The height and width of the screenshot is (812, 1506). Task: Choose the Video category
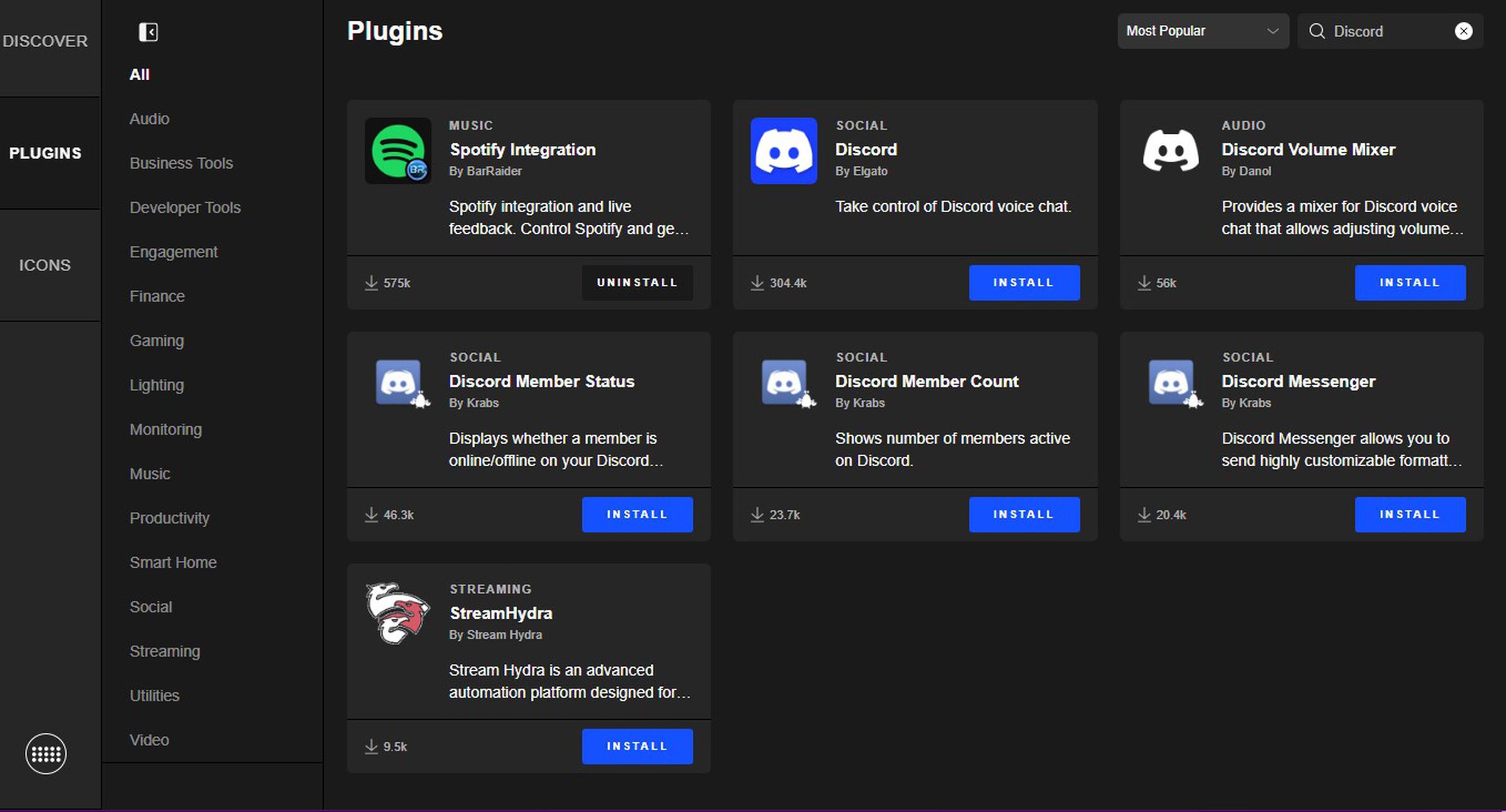point(149,740)
